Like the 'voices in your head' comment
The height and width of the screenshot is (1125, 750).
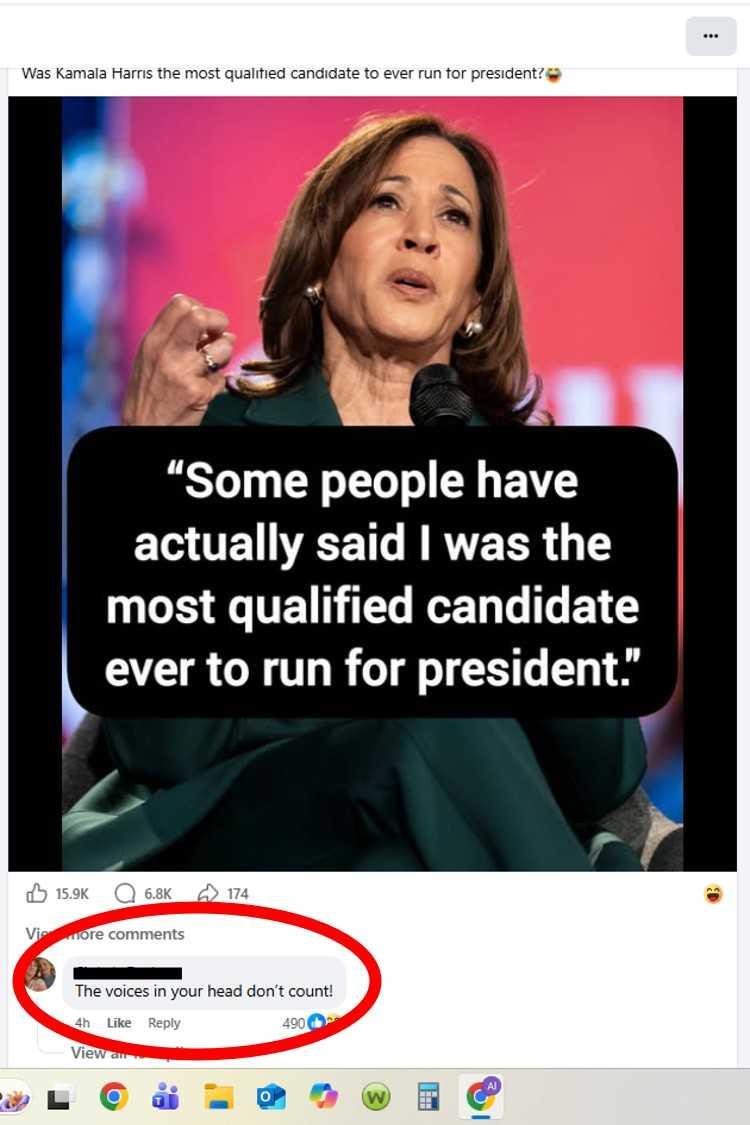[x=119, y=1023]
